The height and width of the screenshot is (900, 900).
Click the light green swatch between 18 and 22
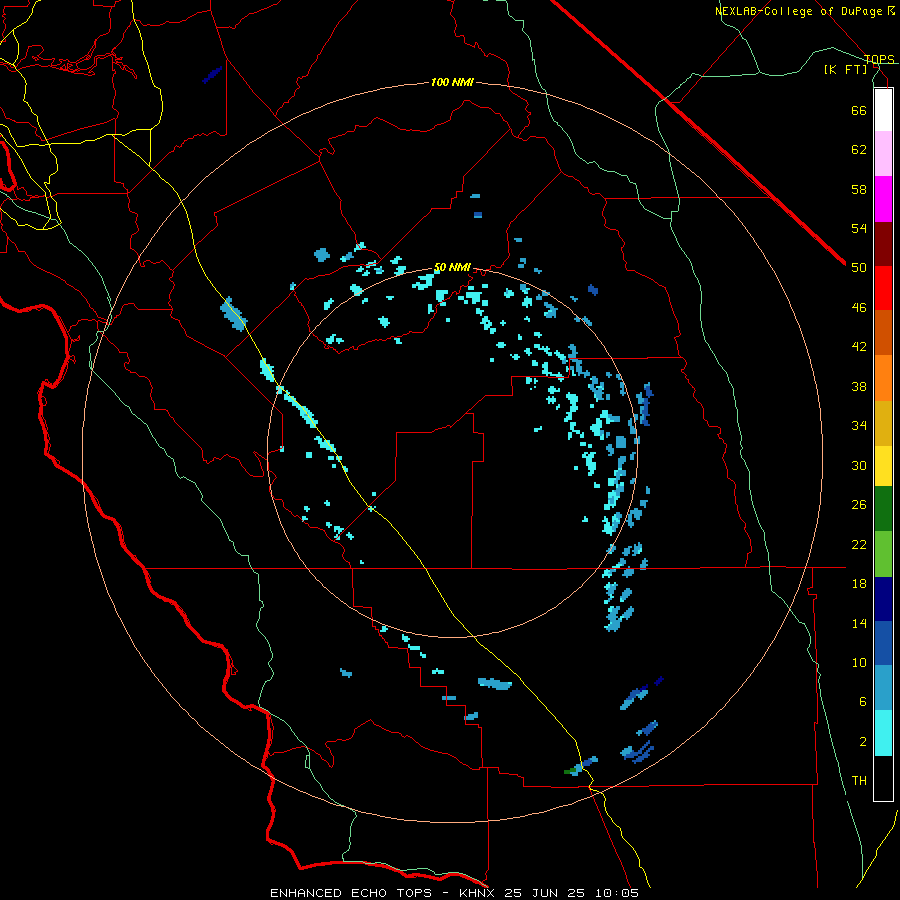point(883,554)
